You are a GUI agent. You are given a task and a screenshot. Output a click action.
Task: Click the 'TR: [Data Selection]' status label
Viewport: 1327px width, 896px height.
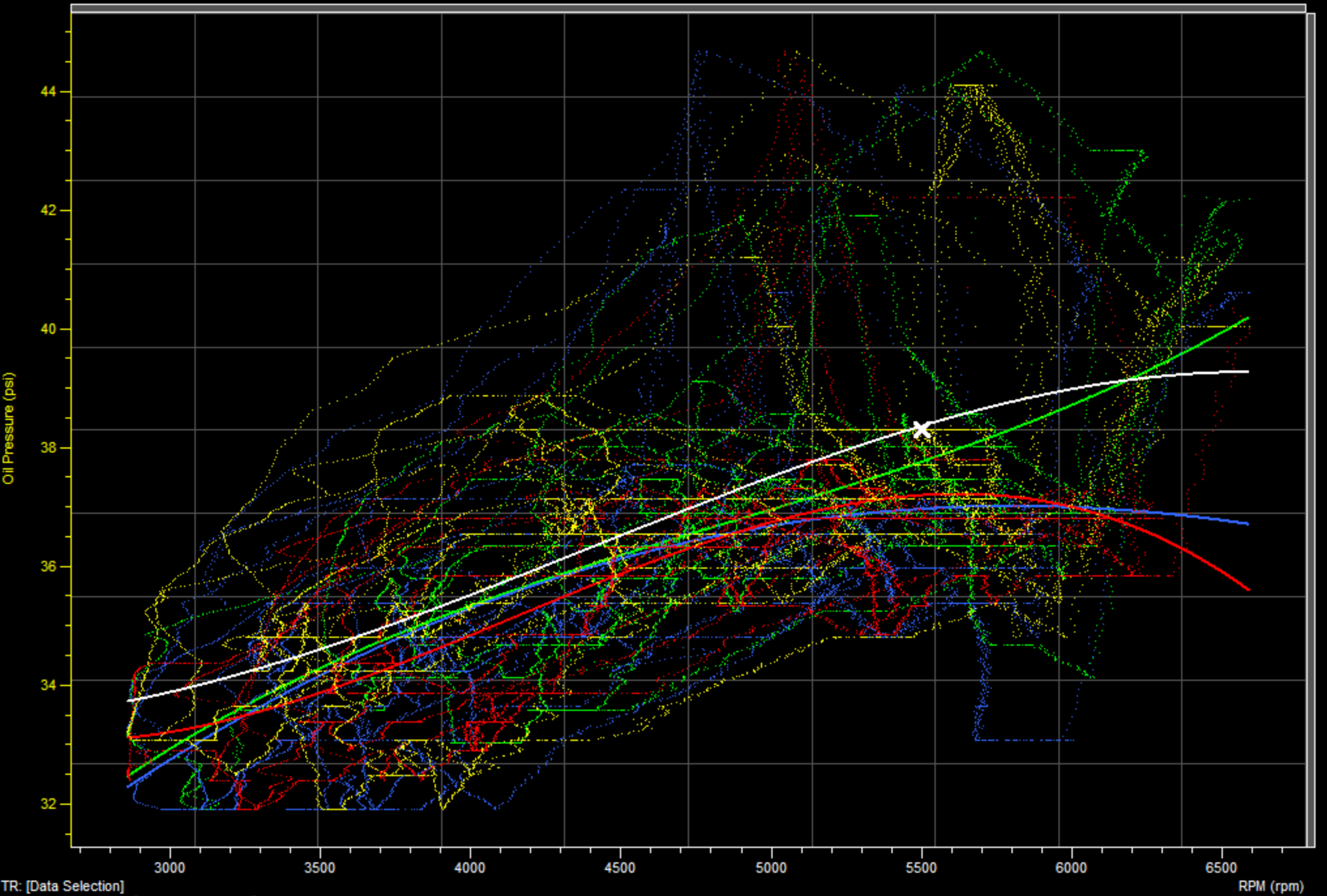pyautogui.click(x=62, y=886)
